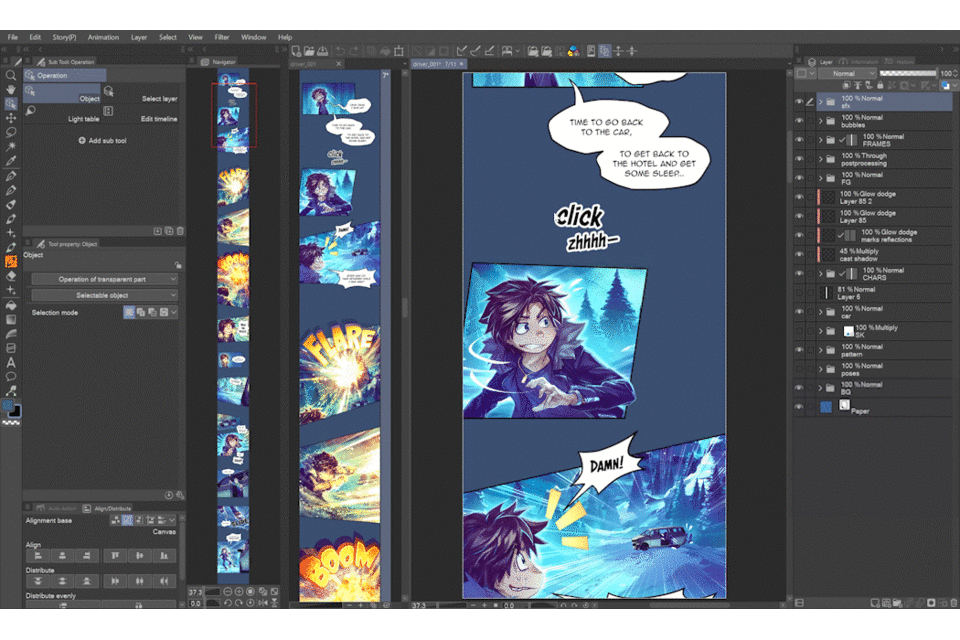
Task: Select the Eyedropper tool
Action: [10, 160]
